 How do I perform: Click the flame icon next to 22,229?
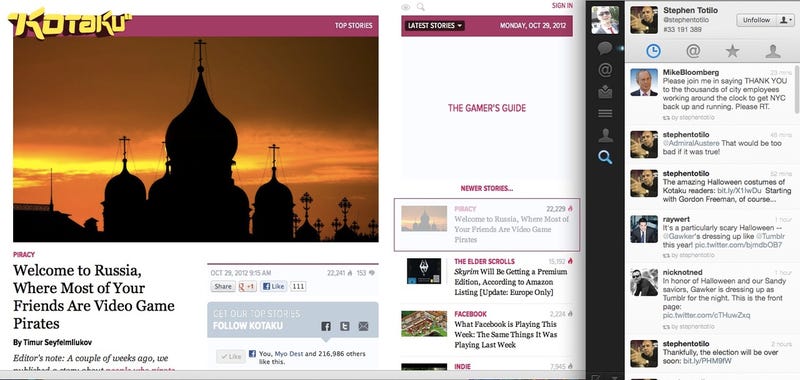[x=570, y=209]
